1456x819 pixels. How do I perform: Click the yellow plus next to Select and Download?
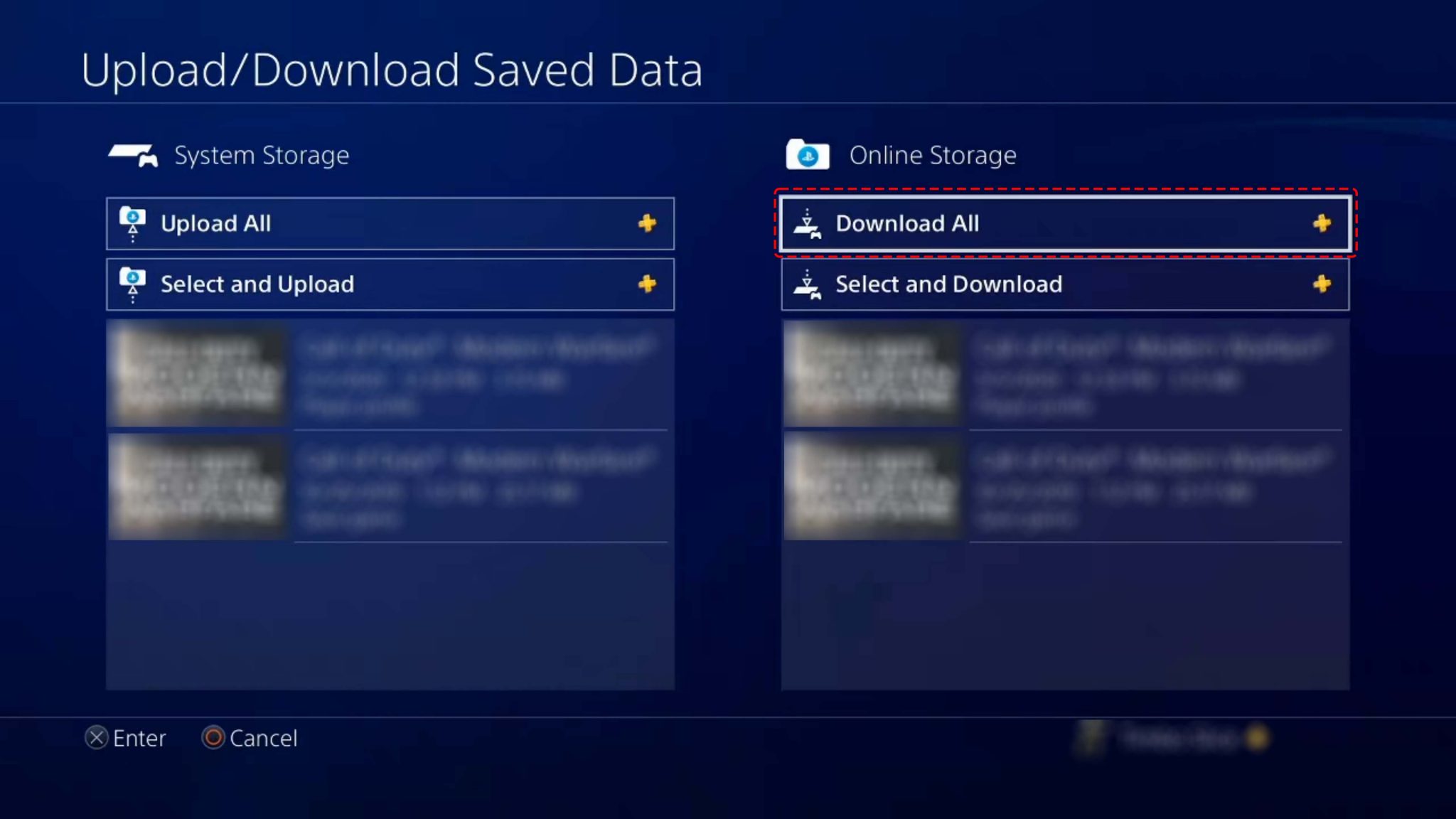pos(1321,284)
